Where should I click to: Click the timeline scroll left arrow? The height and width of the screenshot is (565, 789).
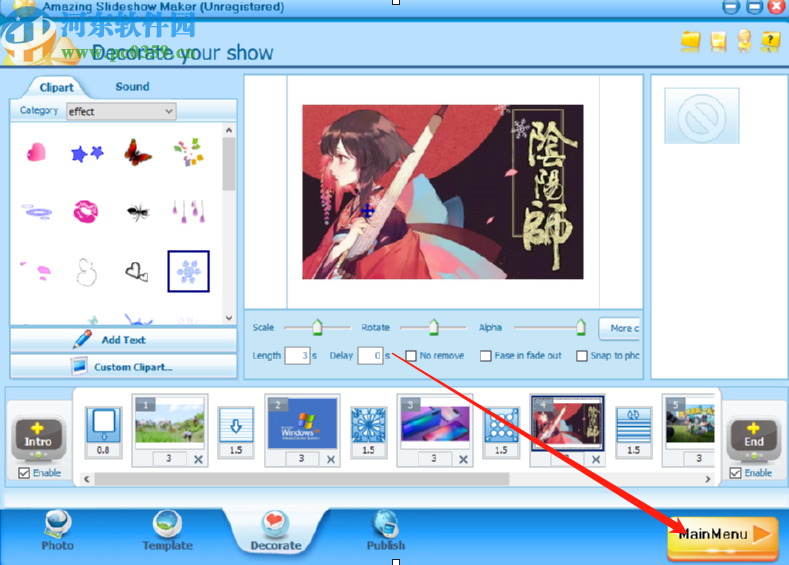click(x=87, y=479)
